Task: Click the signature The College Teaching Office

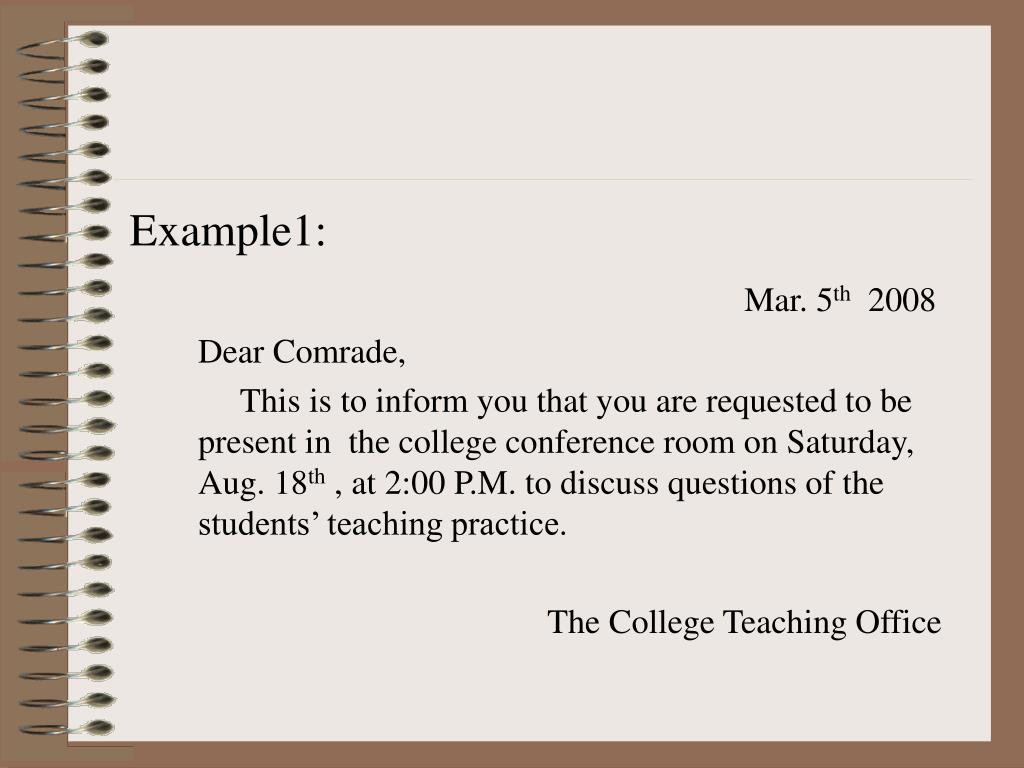Action: coord(744,622)
